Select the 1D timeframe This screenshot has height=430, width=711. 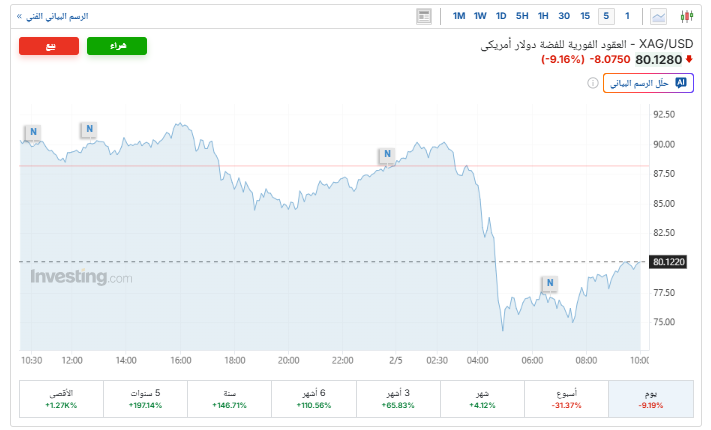pyautogui.click(x=501, y=16)
